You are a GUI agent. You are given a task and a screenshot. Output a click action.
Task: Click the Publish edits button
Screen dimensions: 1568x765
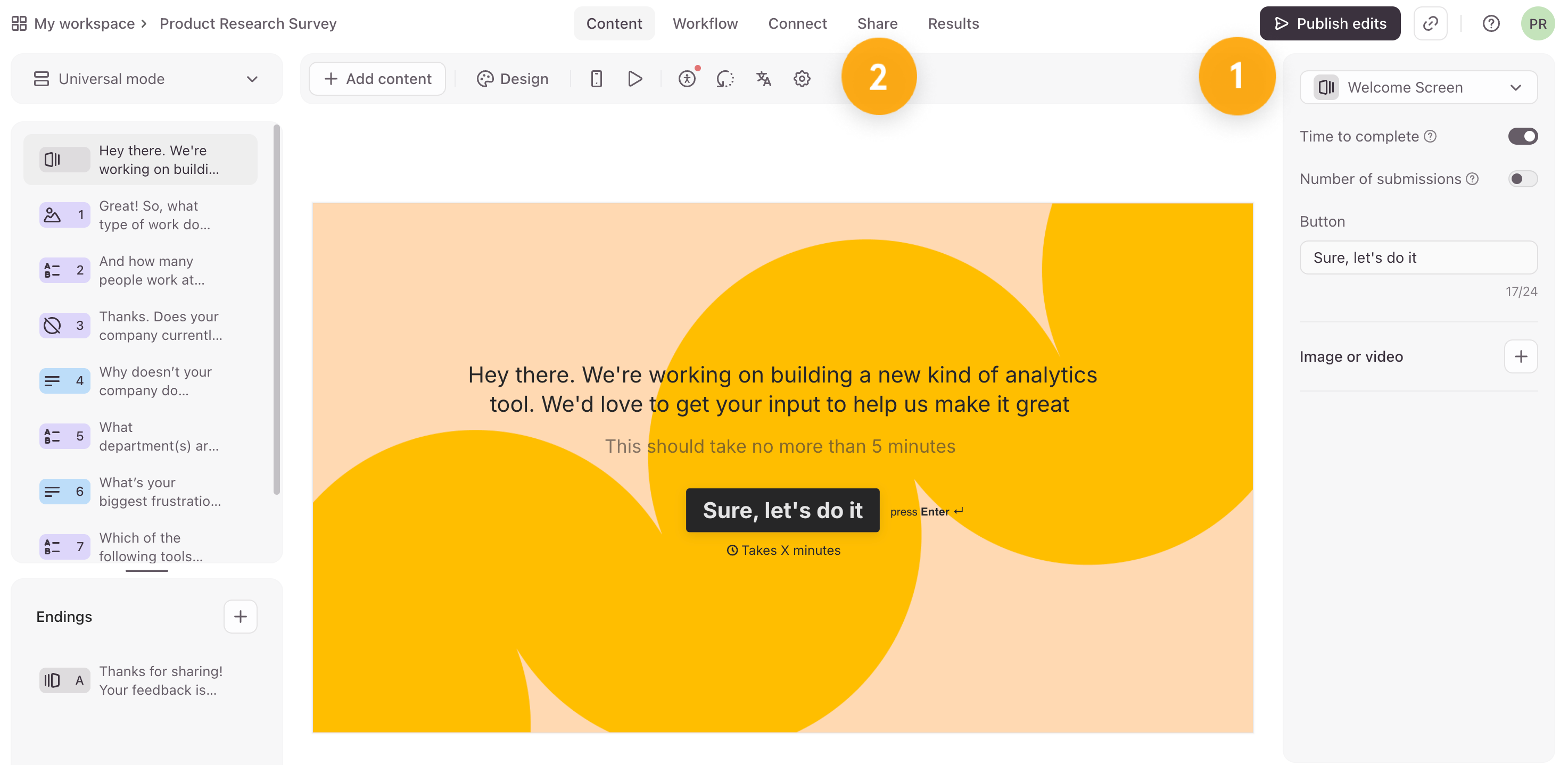1330,24
